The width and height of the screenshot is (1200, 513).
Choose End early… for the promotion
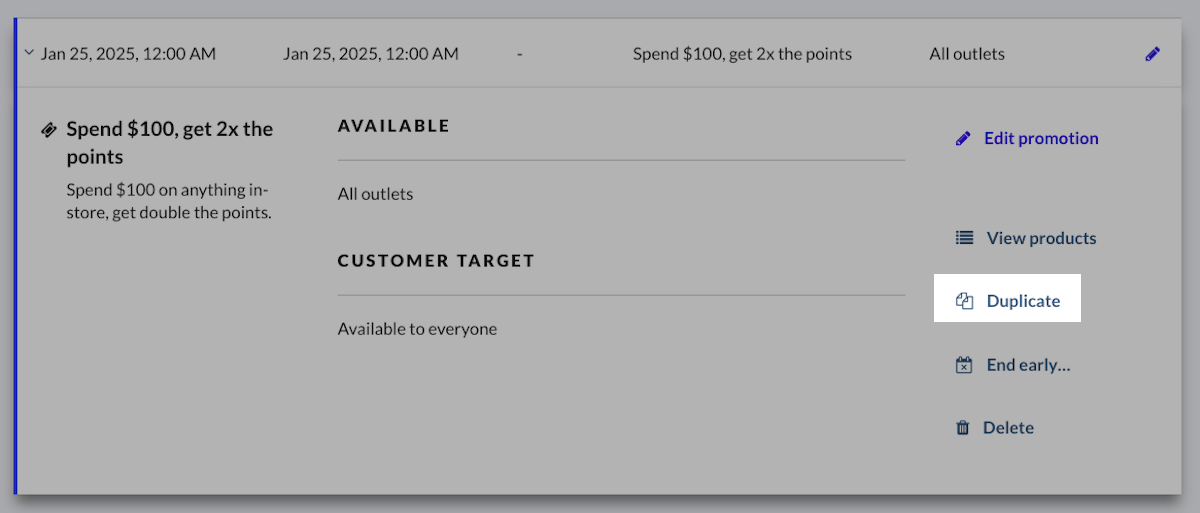click(x=1028, y=365)
